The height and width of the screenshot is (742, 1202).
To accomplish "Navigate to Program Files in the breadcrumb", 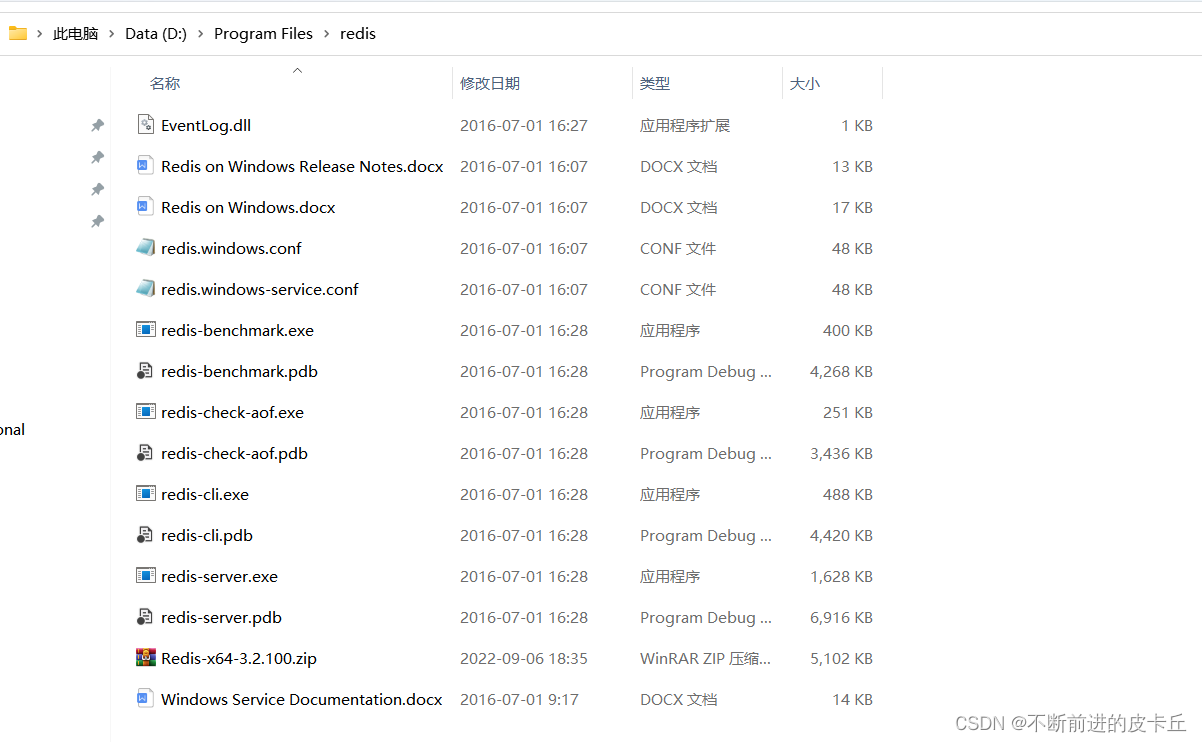I will (263, 33).
